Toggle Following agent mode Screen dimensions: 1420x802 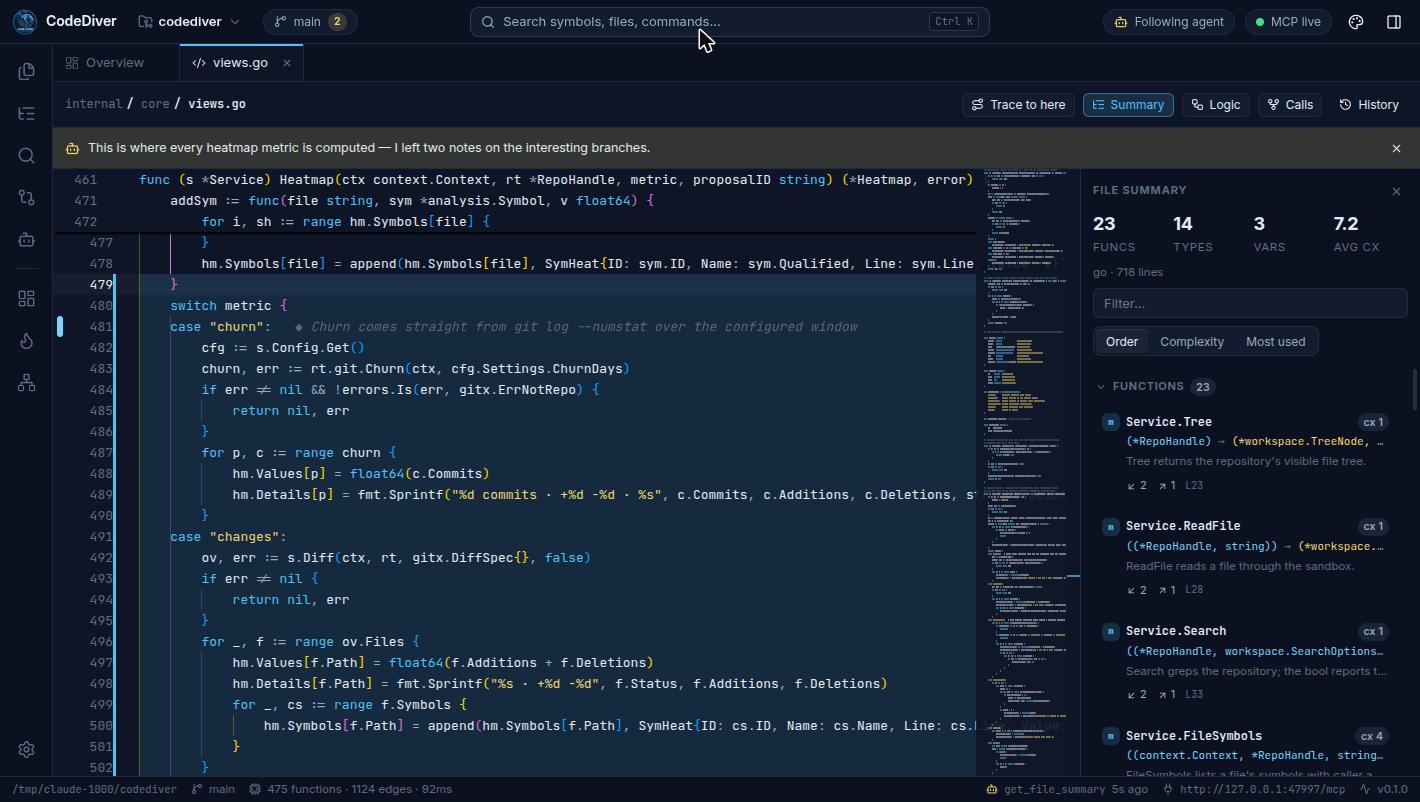(x=1169, y=21)
